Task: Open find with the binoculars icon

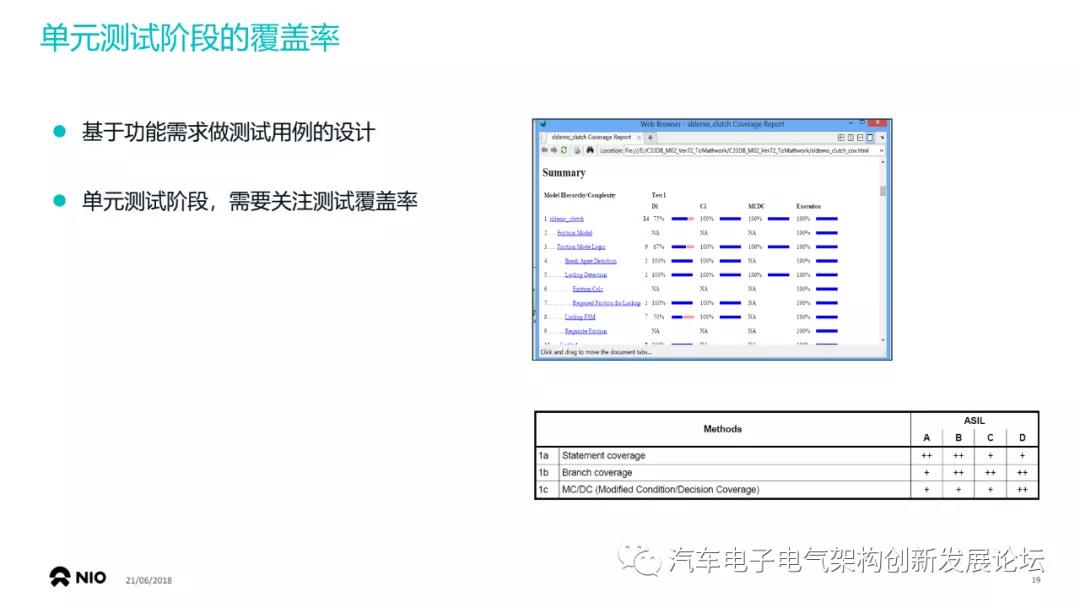Action: pyautogui.click(x=590, y=150)
